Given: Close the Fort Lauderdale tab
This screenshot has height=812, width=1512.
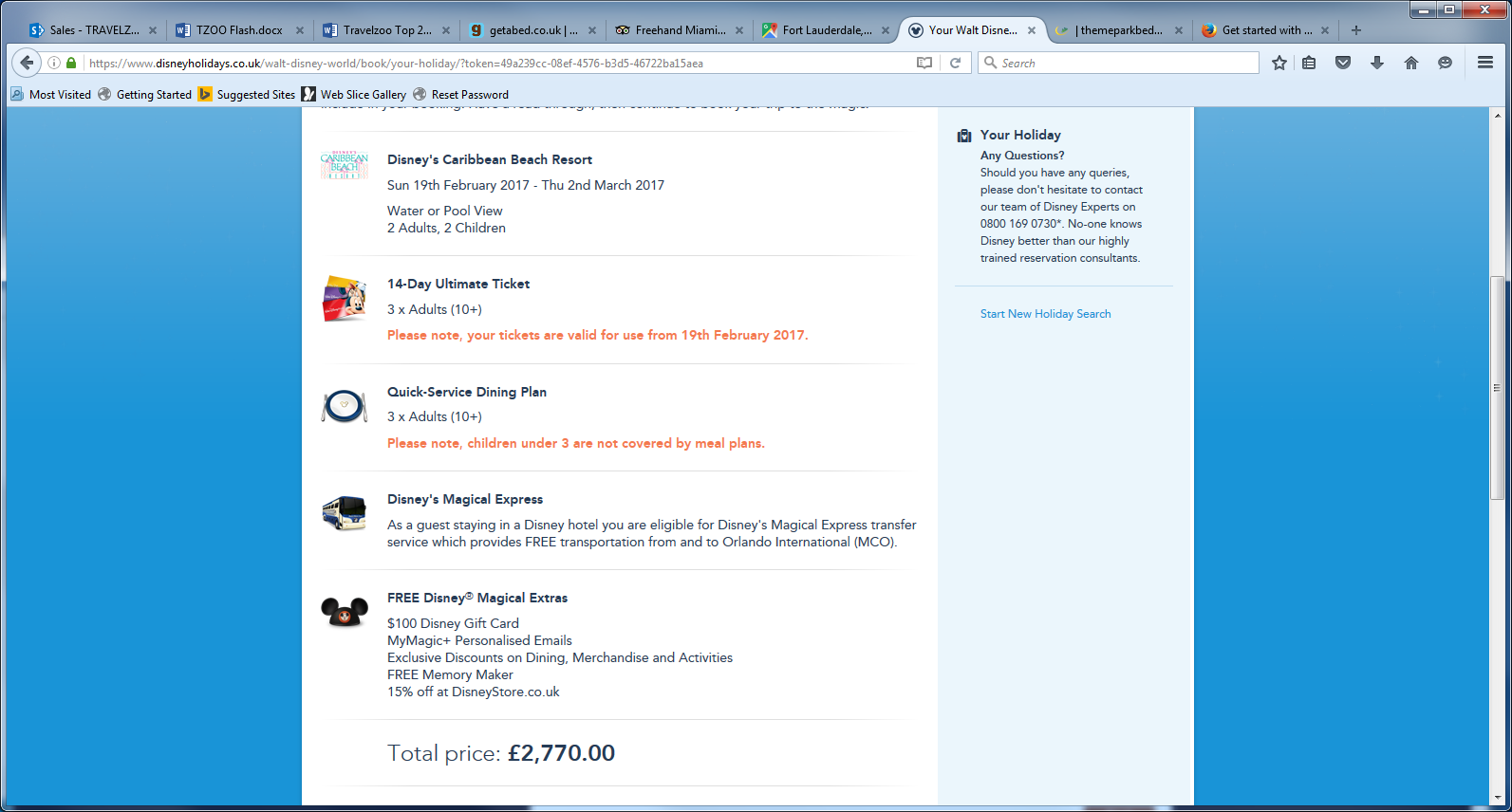Looking at the screenshot, I should point(886,30).
